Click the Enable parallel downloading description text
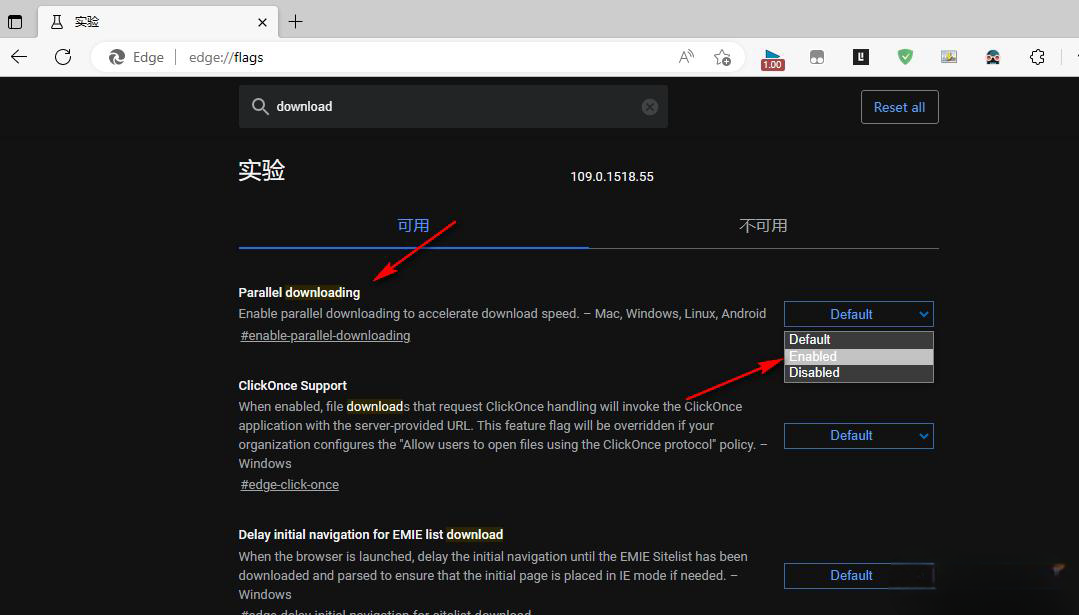 coord(502,314)
